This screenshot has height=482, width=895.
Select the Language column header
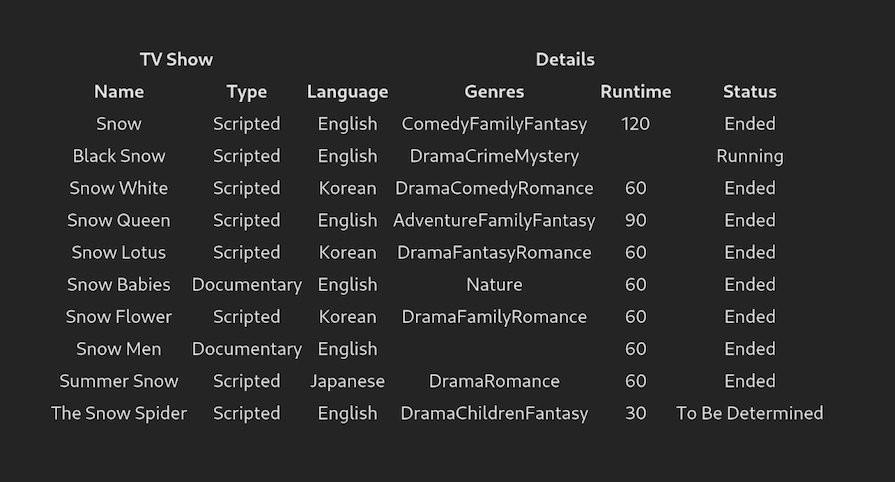point(347,92)
